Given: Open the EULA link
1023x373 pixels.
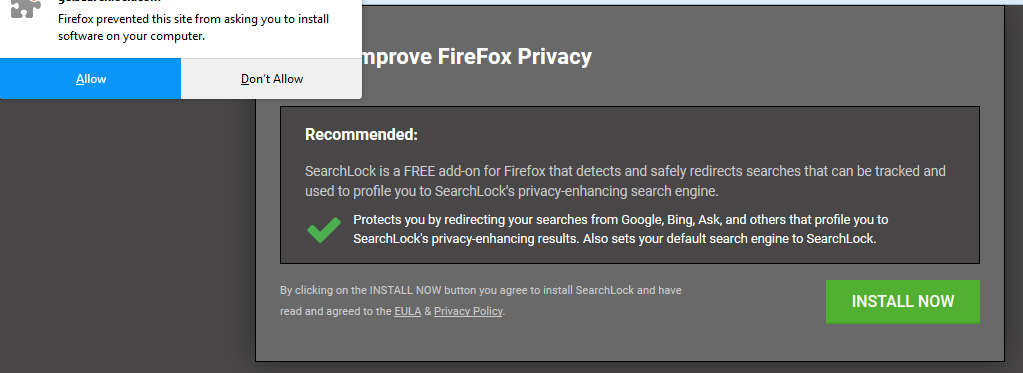Looking at the screenshot, I should coord(407,311).
